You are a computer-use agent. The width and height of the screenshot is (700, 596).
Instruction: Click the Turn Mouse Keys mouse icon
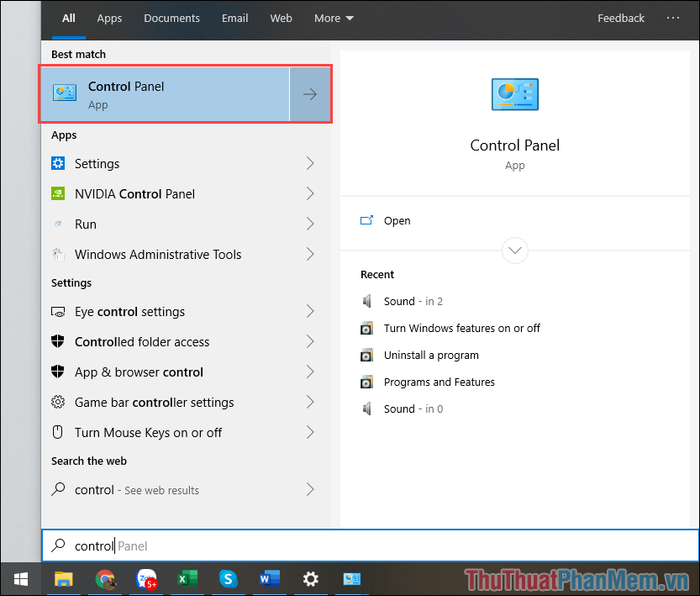58,432
